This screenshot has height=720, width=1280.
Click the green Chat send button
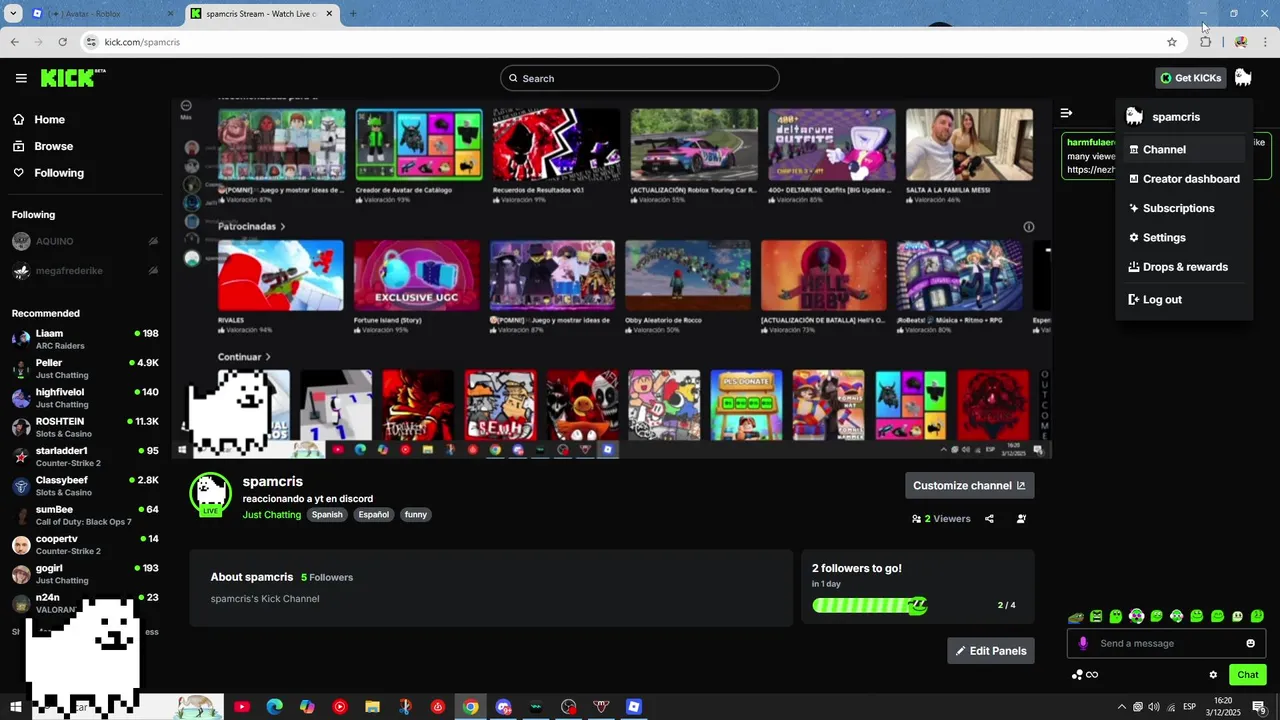point(1247,675)
